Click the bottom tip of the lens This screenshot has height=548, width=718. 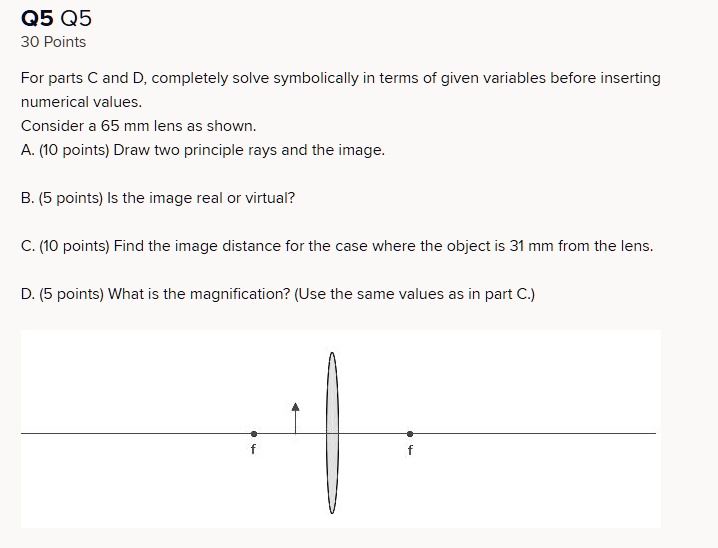tap(332, 511)
